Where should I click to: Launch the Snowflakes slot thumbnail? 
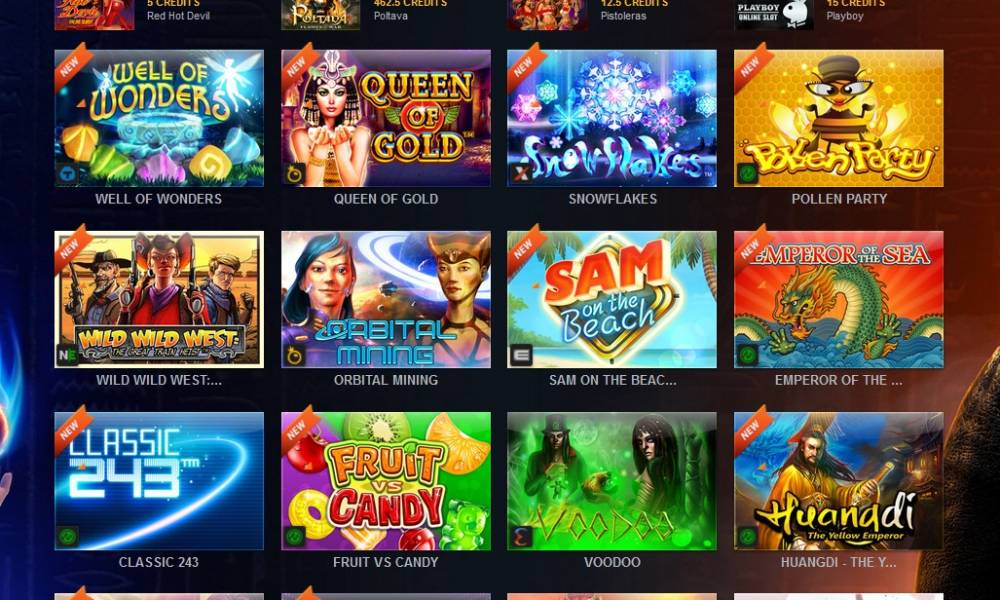coord(612,119)
